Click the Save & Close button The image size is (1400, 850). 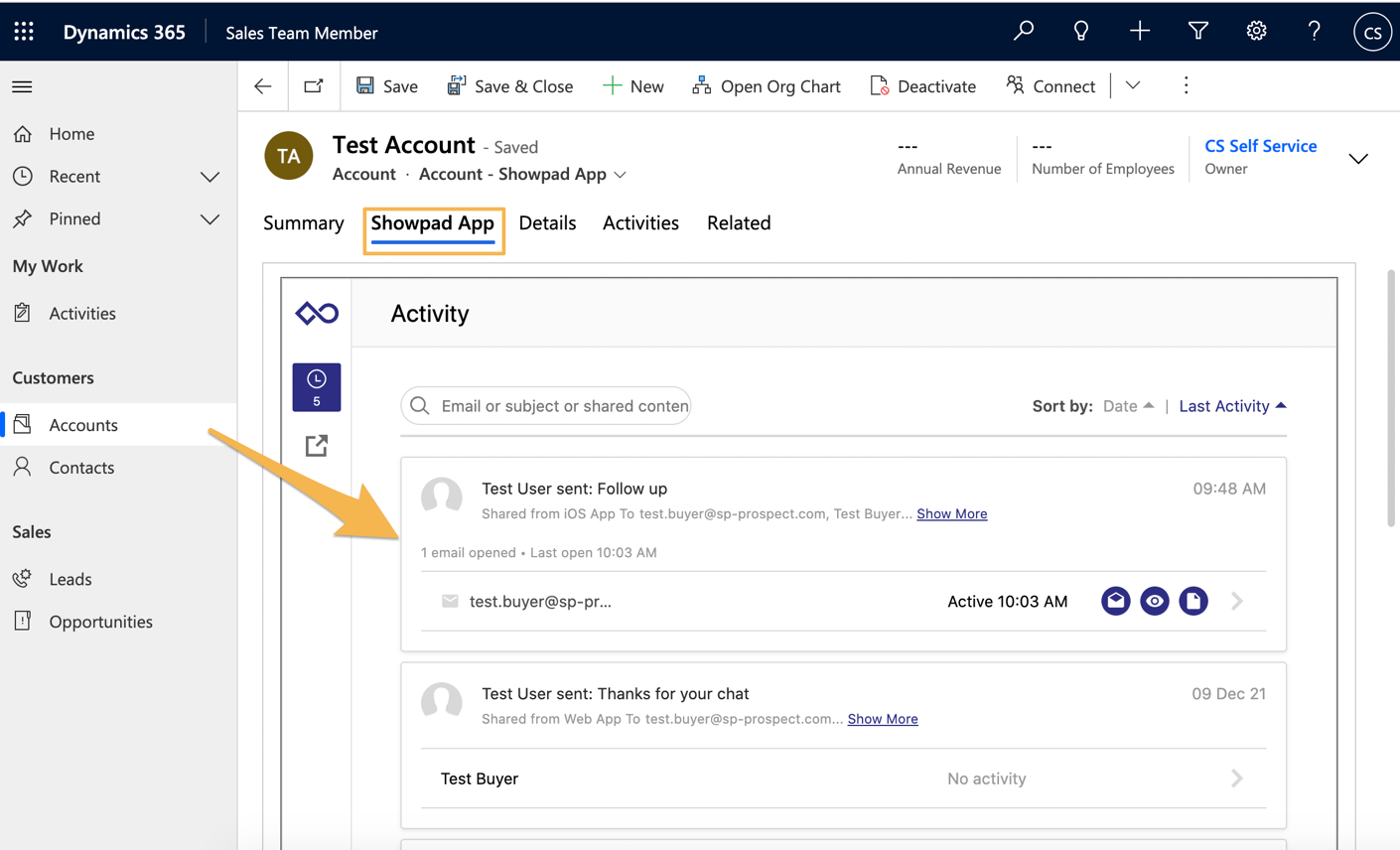click(510, 86)
